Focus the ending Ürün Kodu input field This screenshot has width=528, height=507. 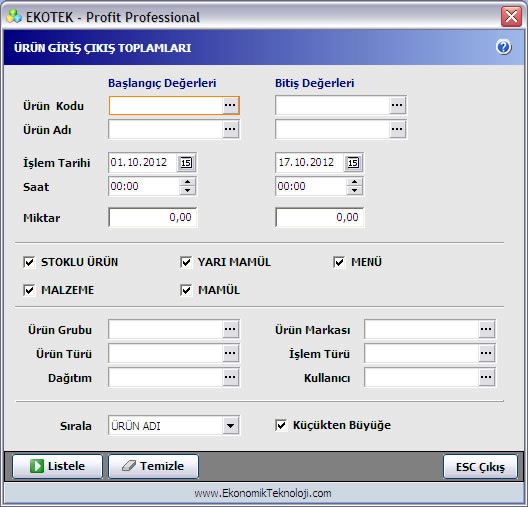tap(332, 105)
